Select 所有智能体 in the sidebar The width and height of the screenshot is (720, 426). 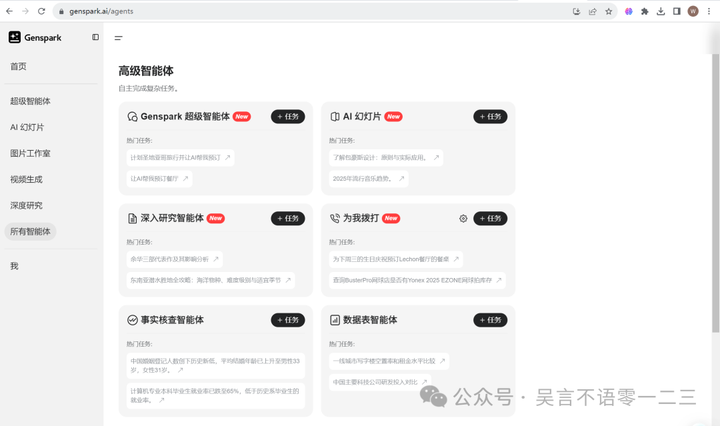coord(30,231)
